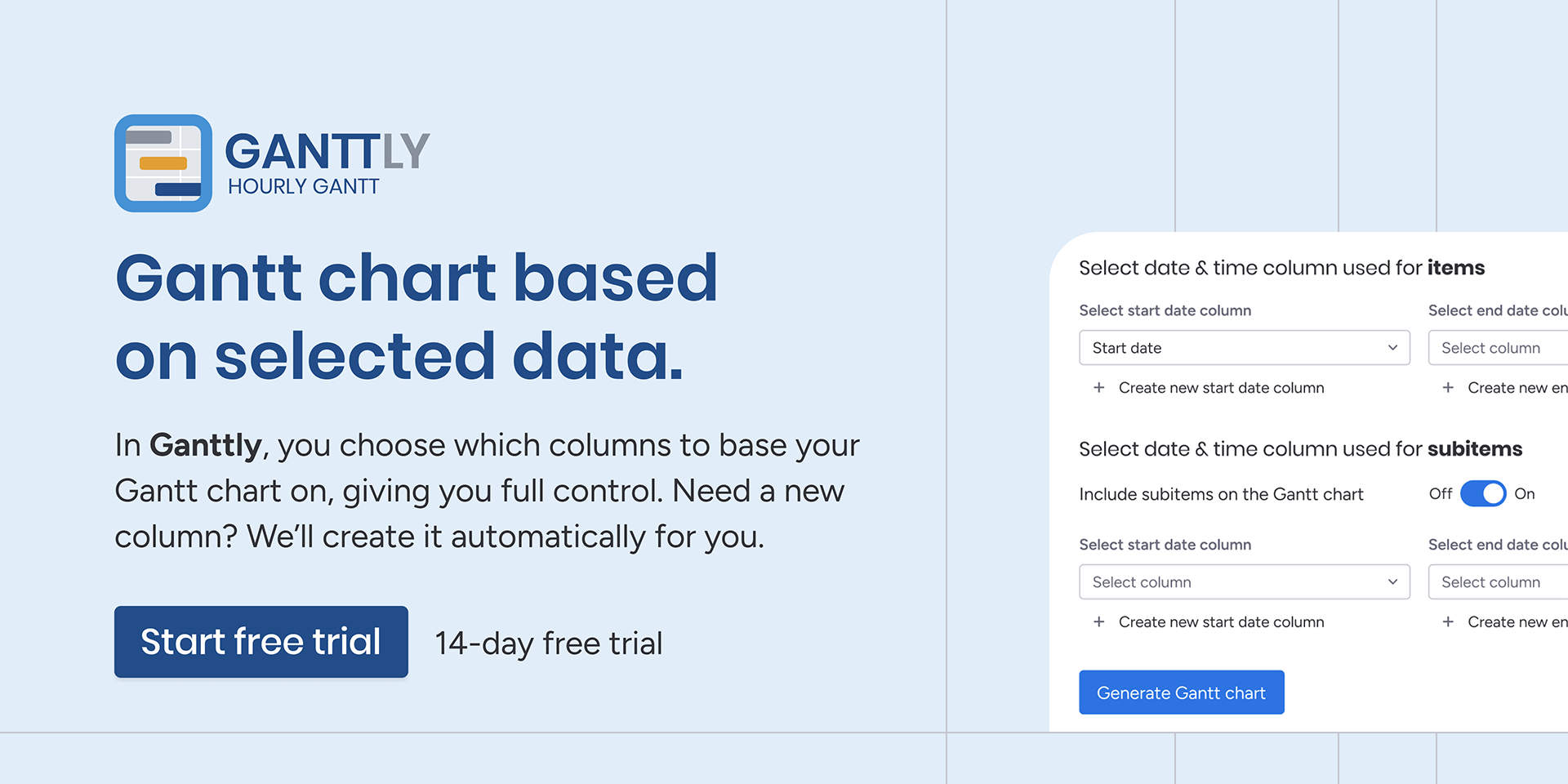Click plus icon for items' new start date column
1568x784 pixels.
tap(1099, 388)
